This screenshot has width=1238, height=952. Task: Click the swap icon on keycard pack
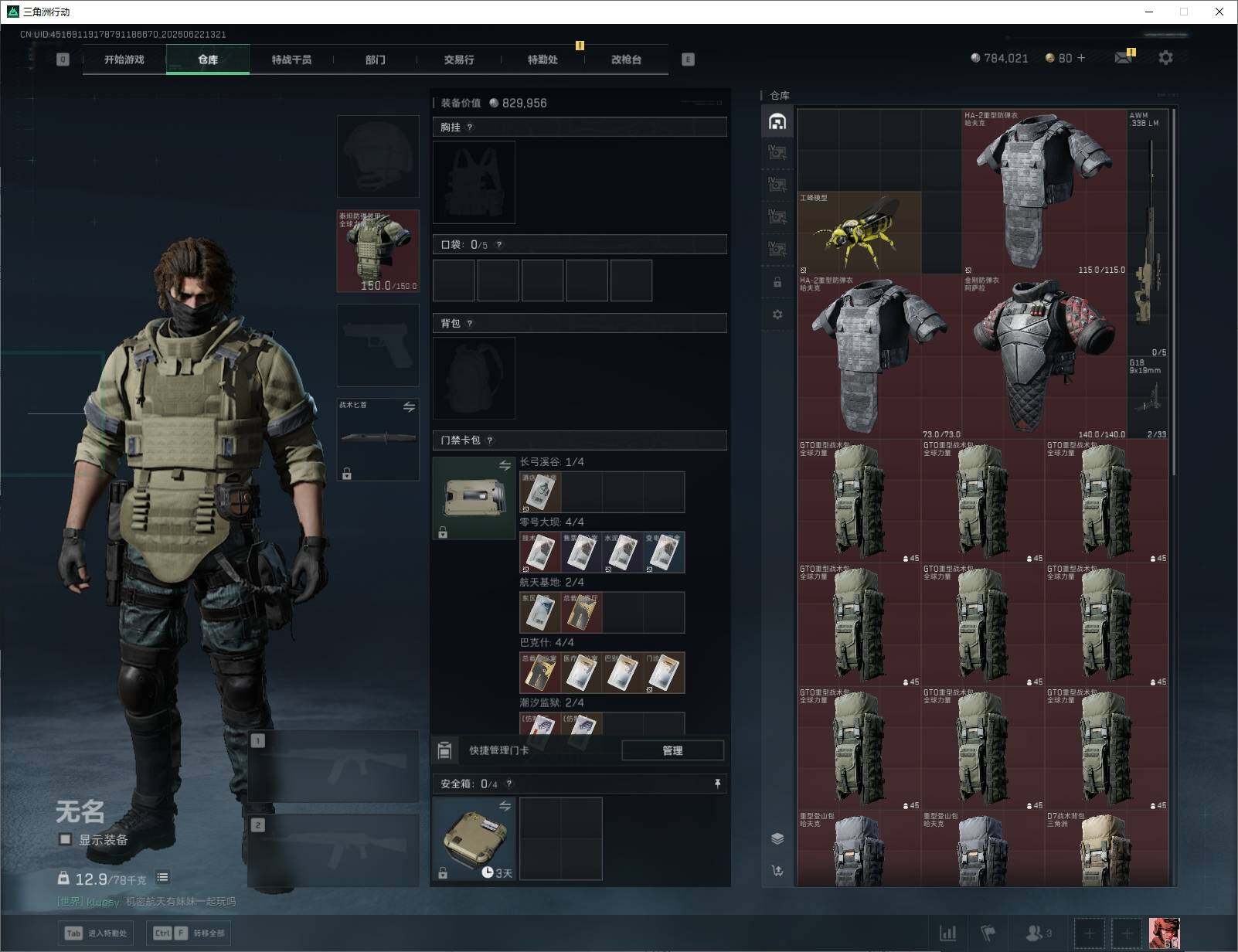click(505, 465)
